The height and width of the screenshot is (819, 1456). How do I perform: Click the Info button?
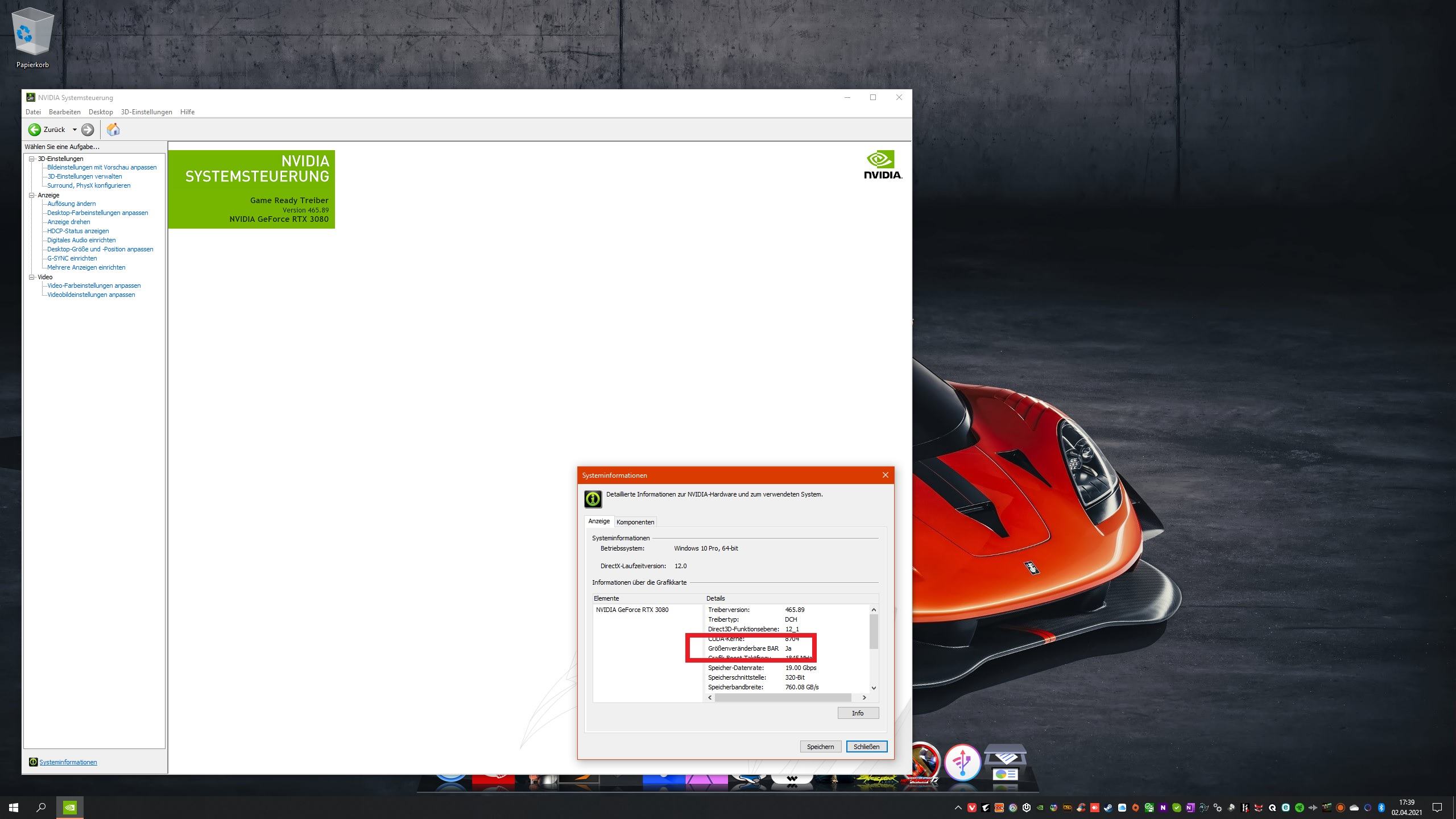[858, 713]
